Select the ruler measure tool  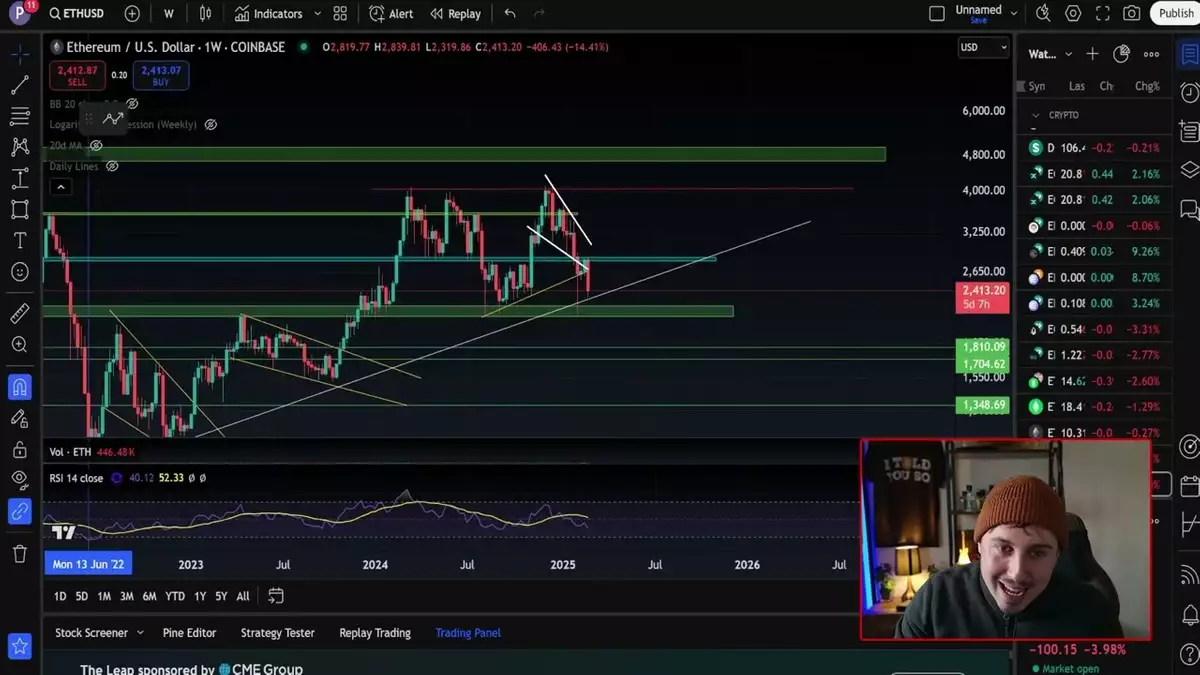point(20,314)
